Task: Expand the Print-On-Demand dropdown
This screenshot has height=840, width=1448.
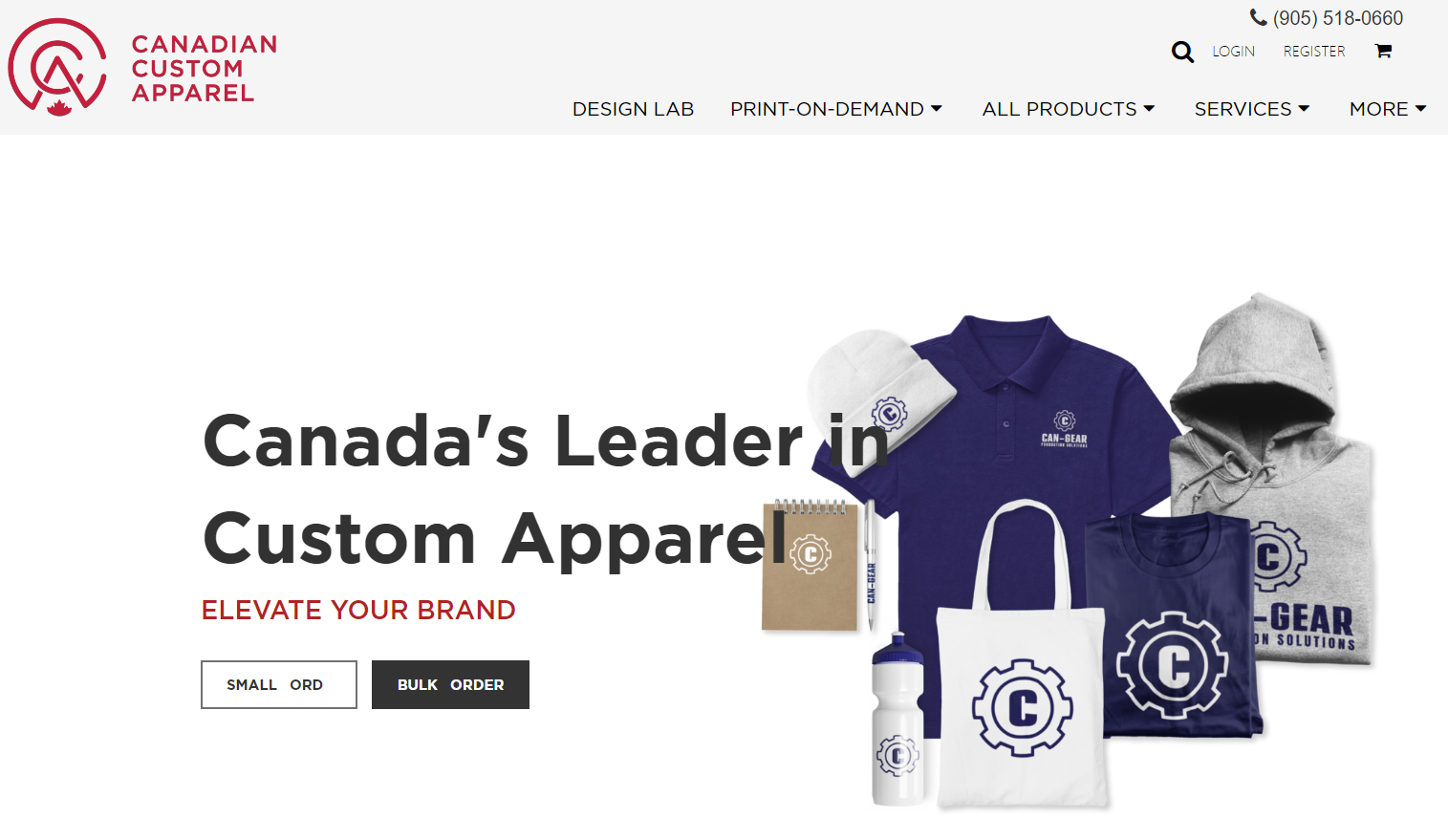Action: click(x=836, y=109)
